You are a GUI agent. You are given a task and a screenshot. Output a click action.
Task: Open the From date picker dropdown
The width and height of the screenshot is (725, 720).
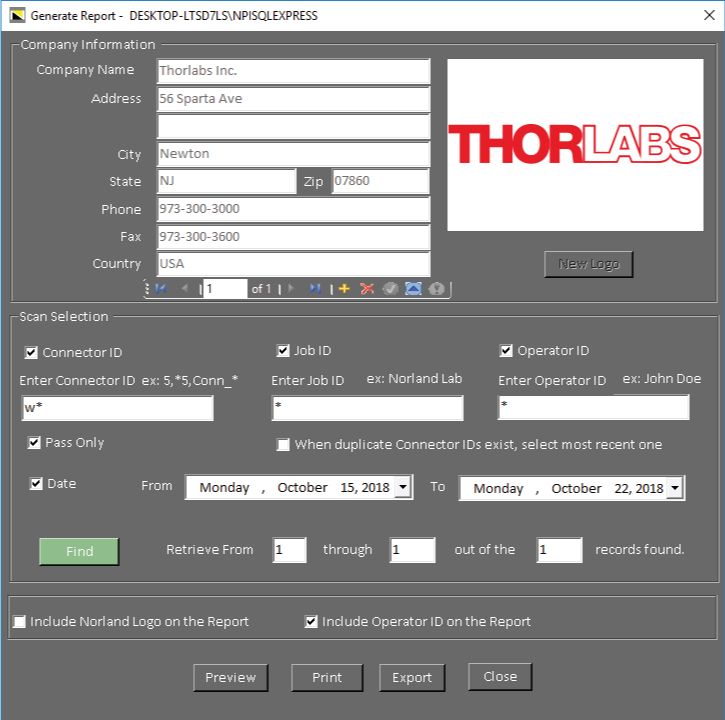(x=403, y=487)
